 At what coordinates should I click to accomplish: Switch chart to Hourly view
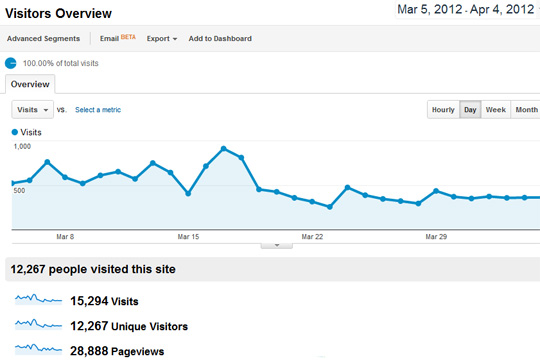(x=443, y=110)
